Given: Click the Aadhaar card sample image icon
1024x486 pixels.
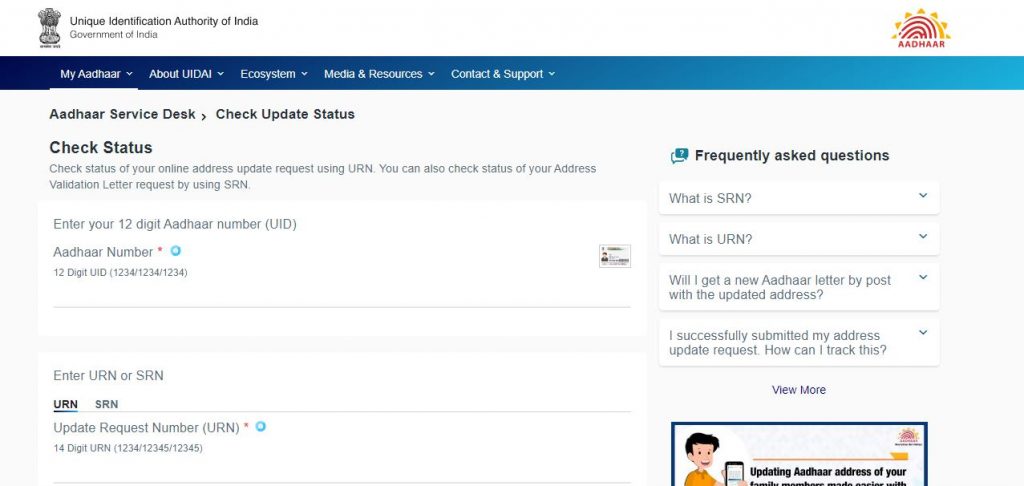Looking at the screenshot, I should click(x=615, y=256).
